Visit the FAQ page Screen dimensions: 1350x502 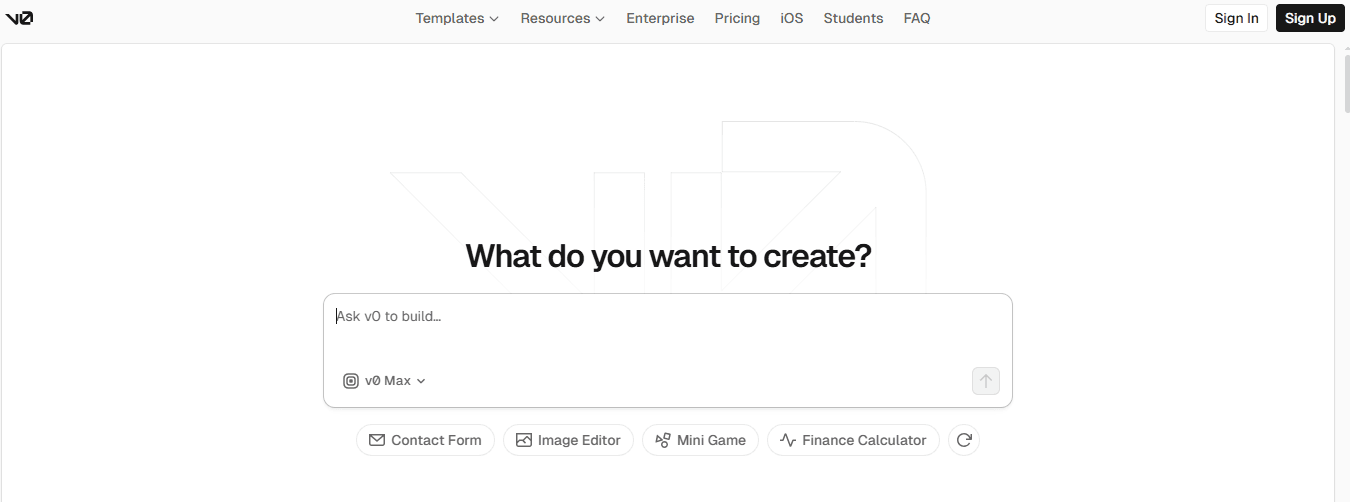point(916,18)
